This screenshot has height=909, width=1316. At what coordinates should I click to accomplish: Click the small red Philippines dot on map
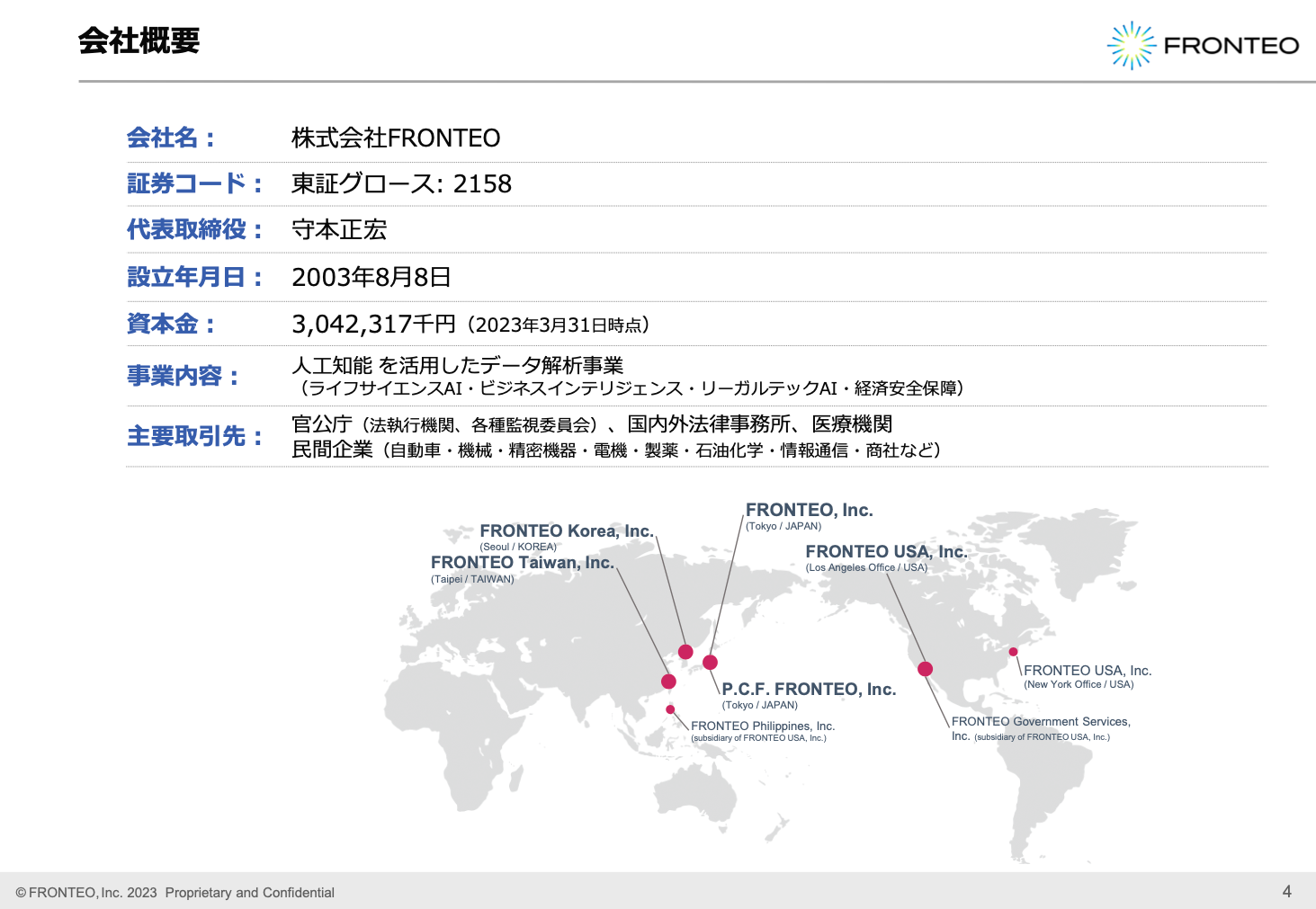tap(670, 709)
